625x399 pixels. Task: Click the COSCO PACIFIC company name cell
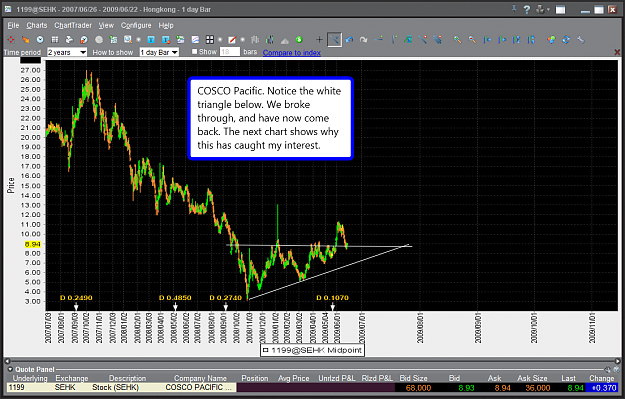(198, 387)
